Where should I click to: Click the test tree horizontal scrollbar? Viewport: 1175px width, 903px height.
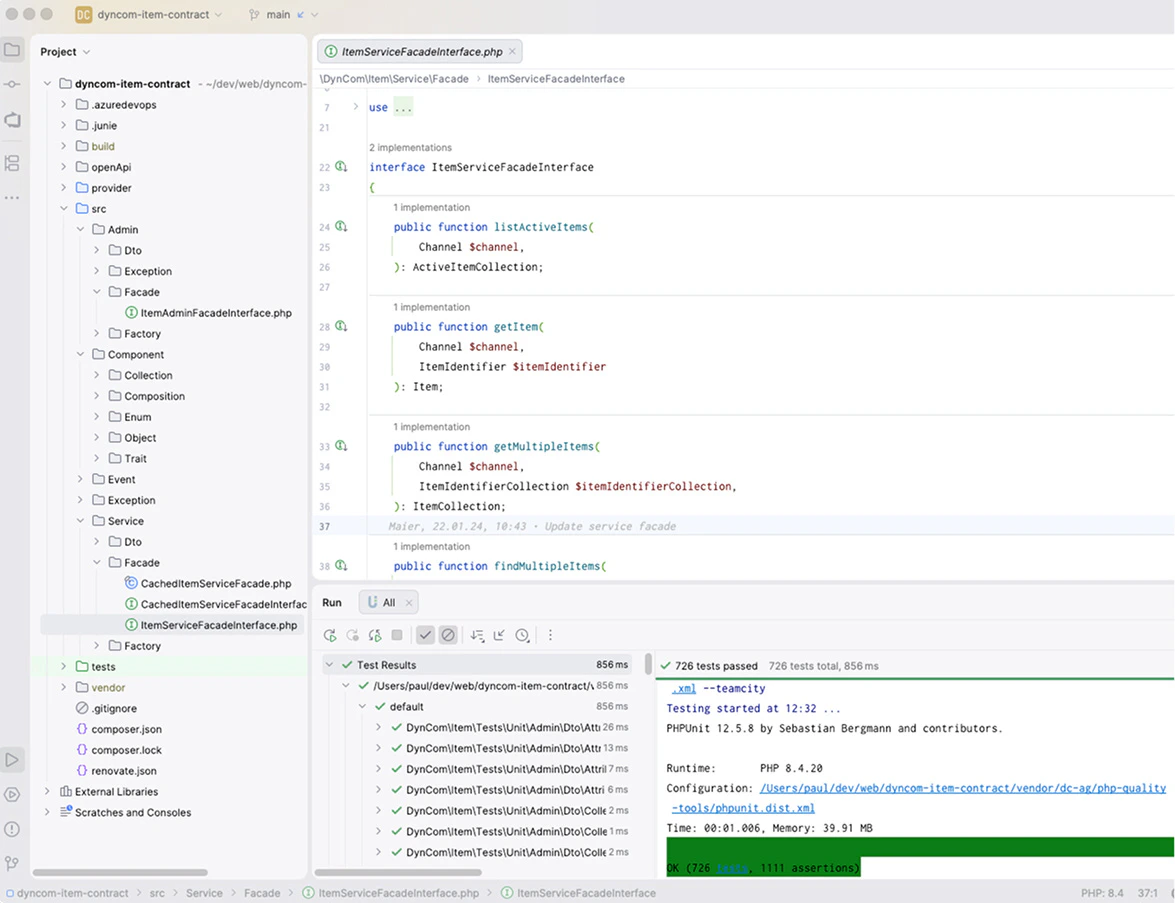click(x=398, y=872)
